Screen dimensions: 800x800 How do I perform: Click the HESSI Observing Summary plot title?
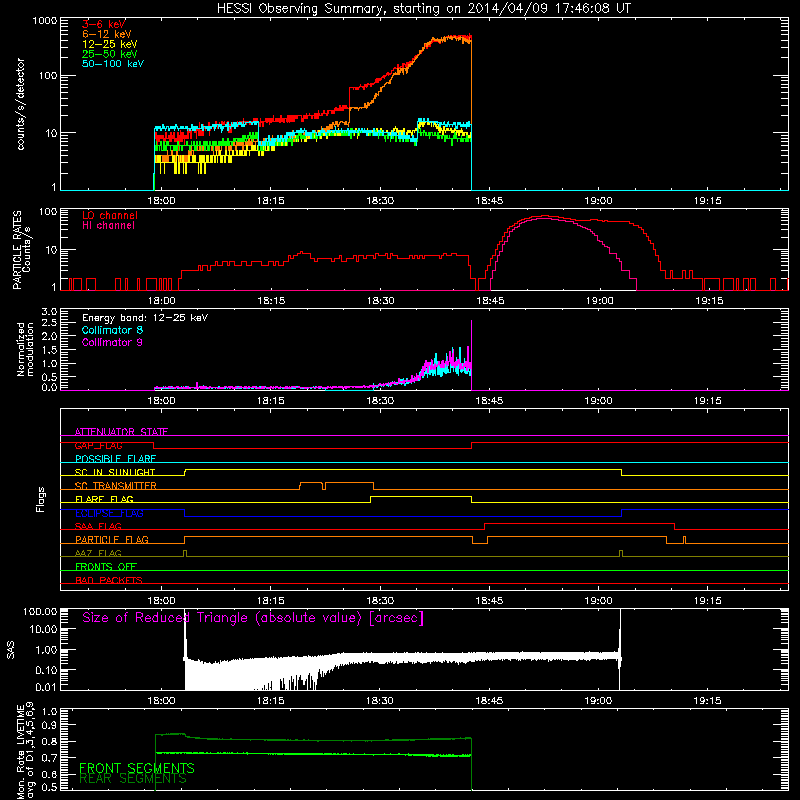pos(423,9)
